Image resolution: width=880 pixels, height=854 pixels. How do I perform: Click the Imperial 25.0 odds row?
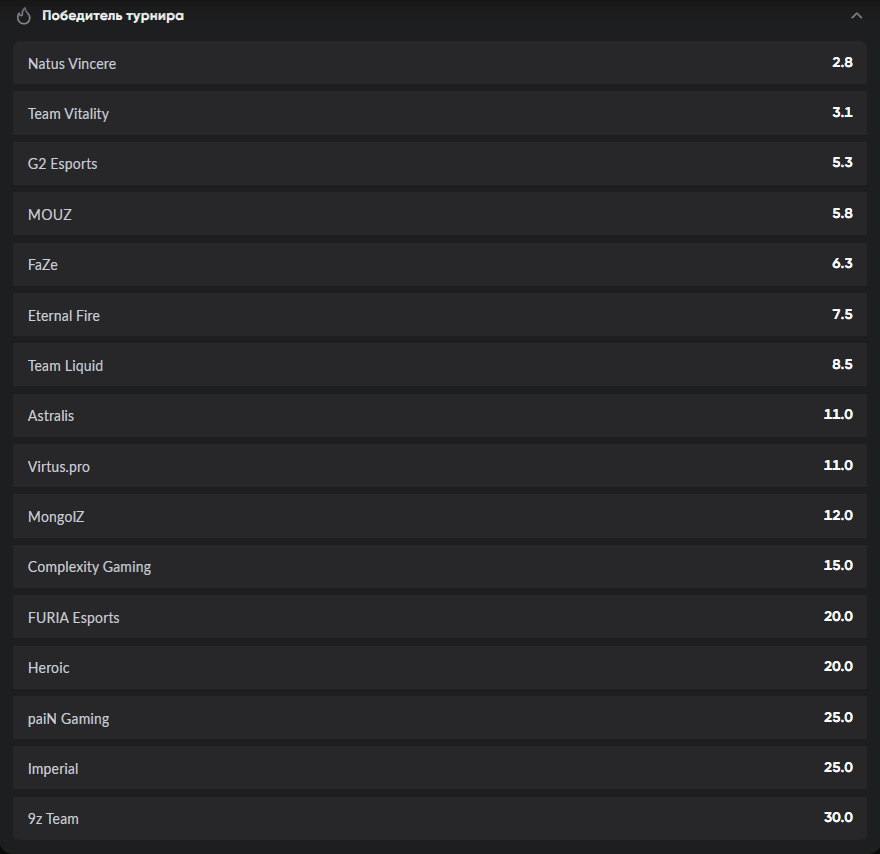coord(439,768)
